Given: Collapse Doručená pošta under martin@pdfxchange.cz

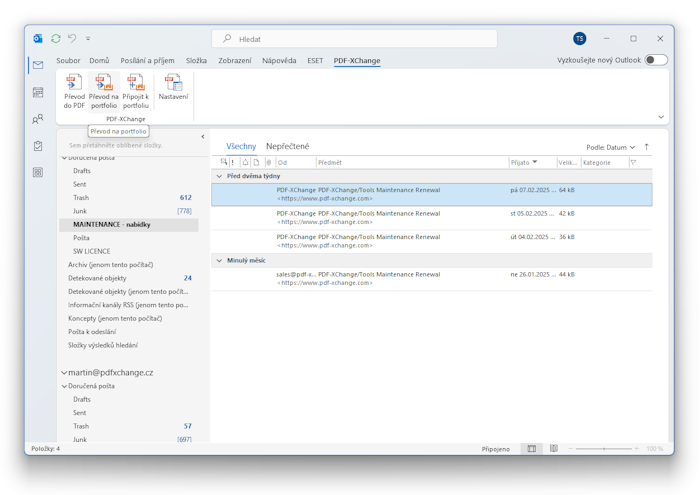Looking at the screenshot, I should (x=64, y=386).
